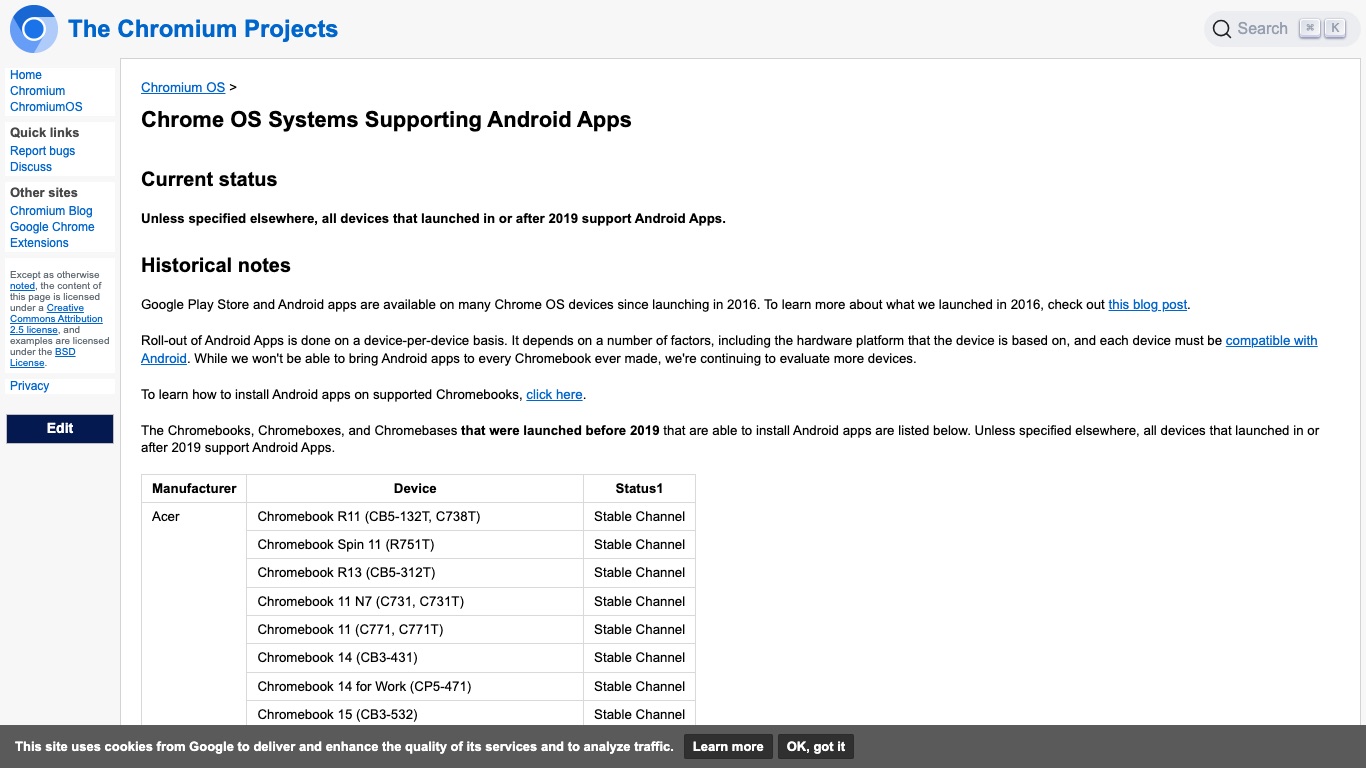Open the BSD License link
This screenshot has height=768, width=1366.
tap(43, 357)
